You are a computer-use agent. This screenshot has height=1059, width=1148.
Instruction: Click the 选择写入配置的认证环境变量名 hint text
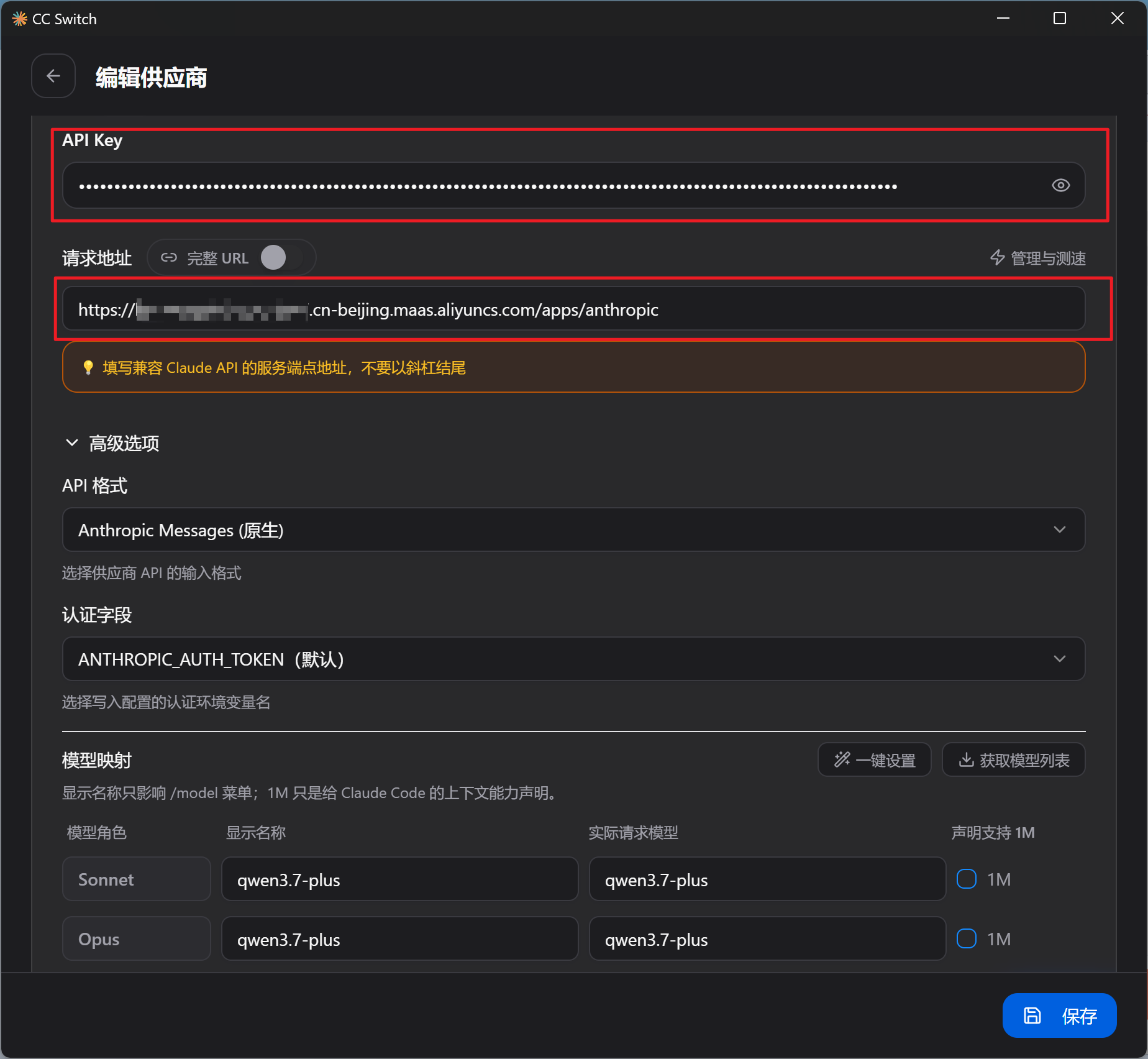click(x=166, y=702)
